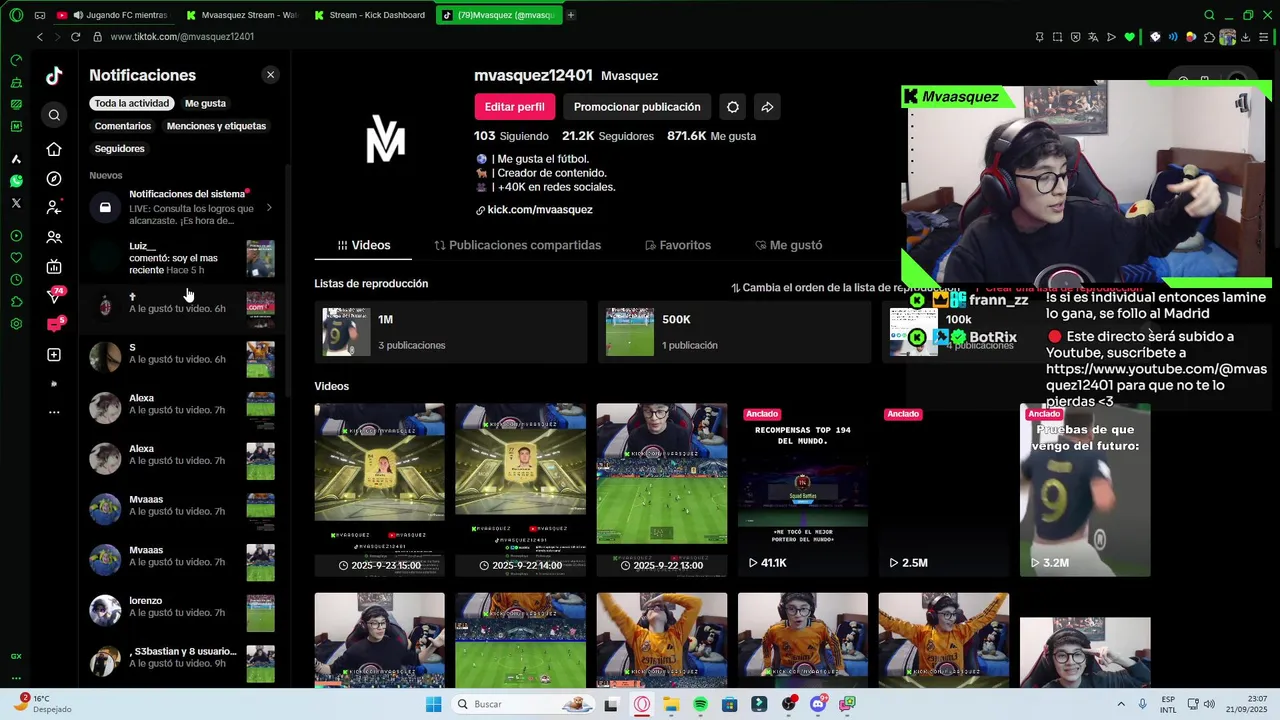
Task: Expand 'Notificaciones del sistema' chevron
Action: [x=268, y=208]
